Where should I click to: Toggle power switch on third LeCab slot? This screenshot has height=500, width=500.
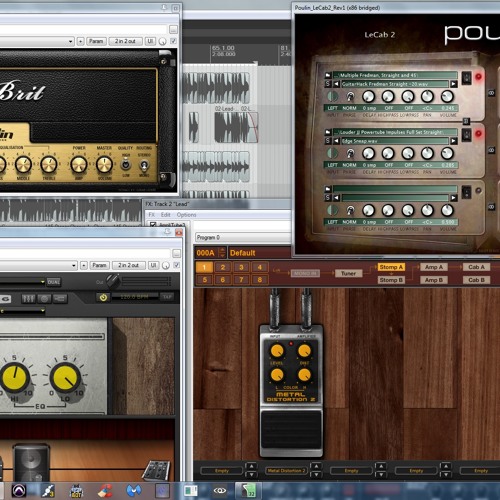[467, 192]
